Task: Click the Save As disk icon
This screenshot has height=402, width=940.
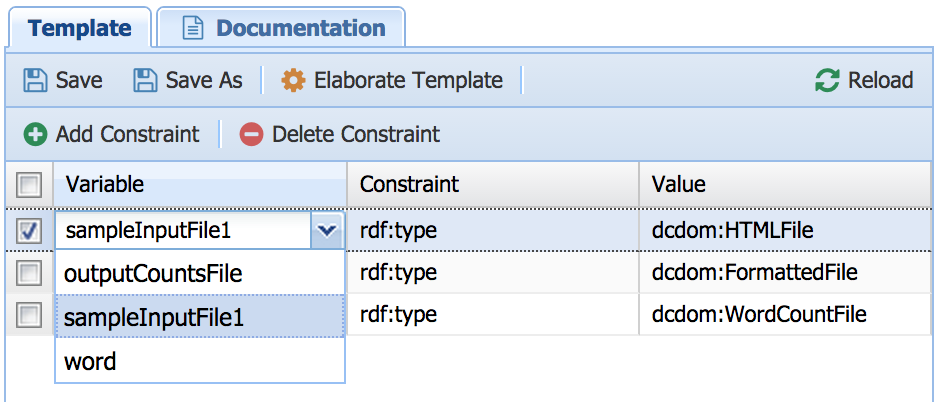Action: tap(146, 81)
